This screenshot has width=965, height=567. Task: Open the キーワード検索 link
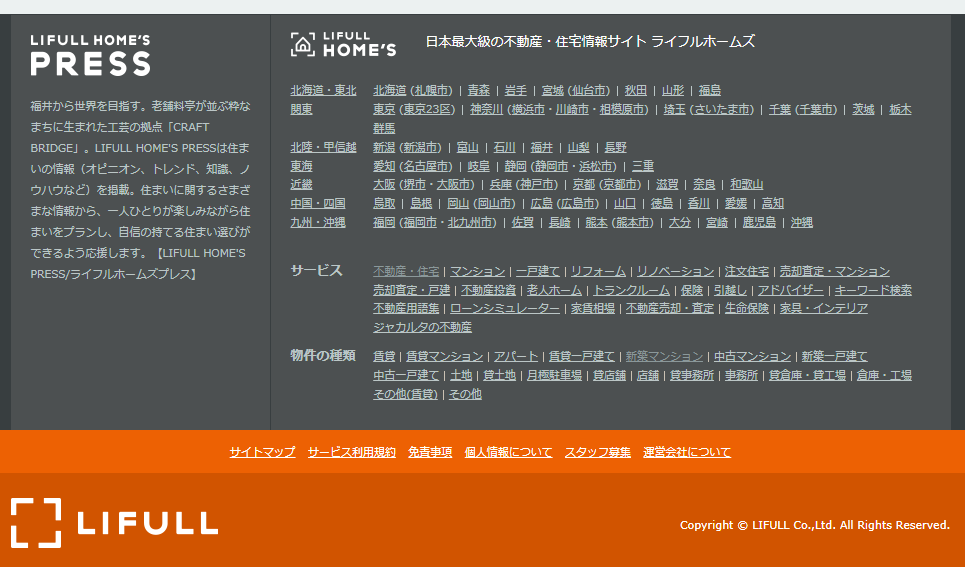873,290
